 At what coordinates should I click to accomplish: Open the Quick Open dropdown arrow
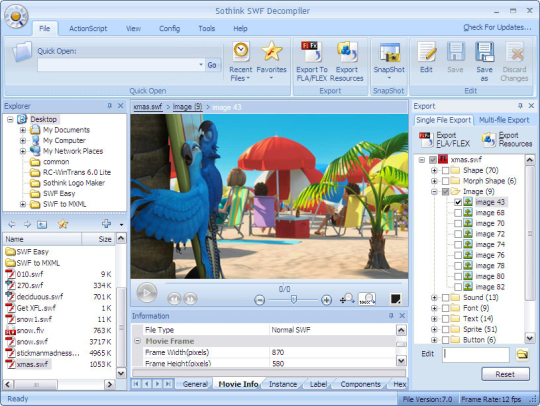coord(201,65)
